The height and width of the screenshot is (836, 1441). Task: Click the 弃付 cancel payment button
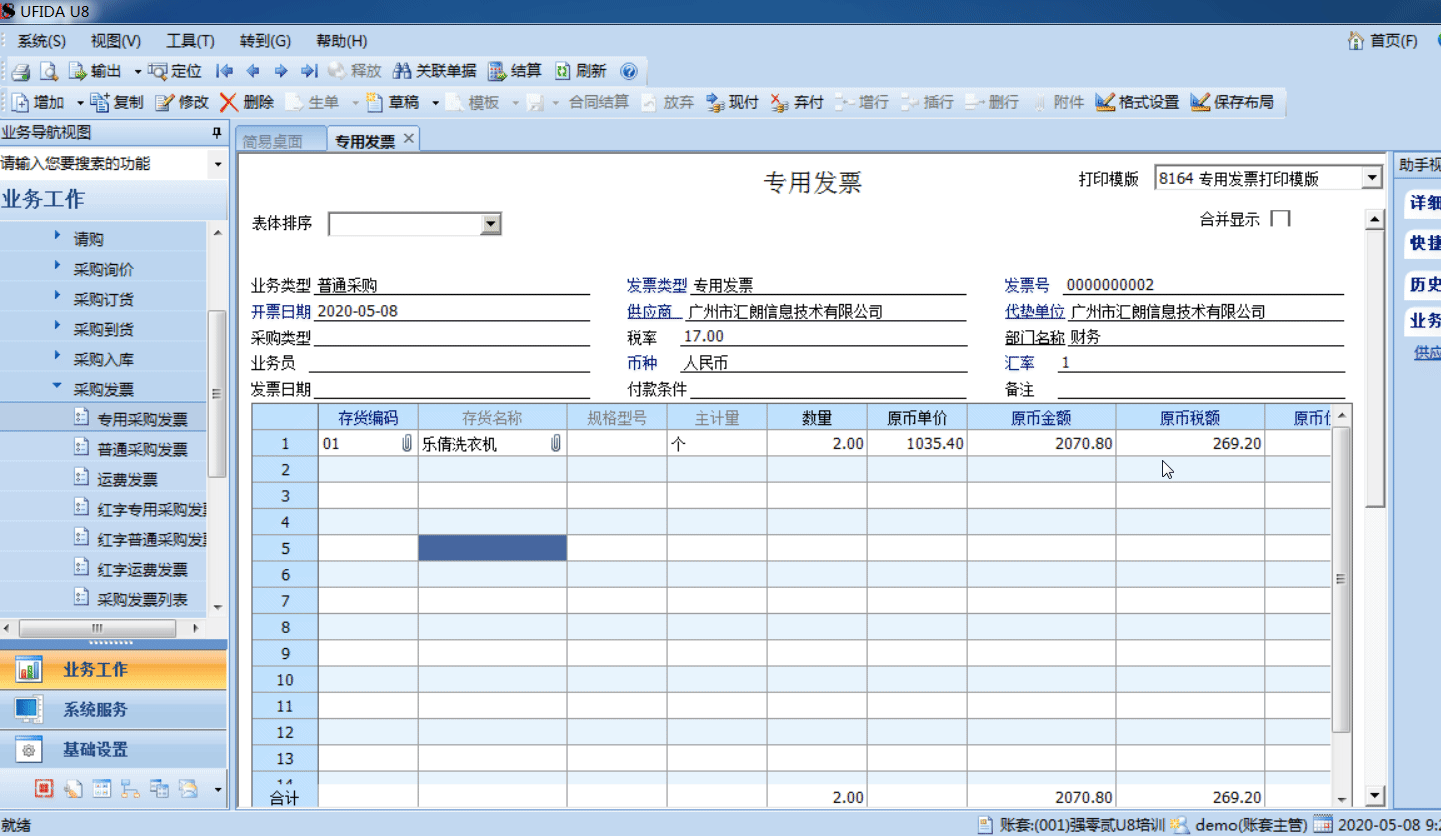point(797,102)
